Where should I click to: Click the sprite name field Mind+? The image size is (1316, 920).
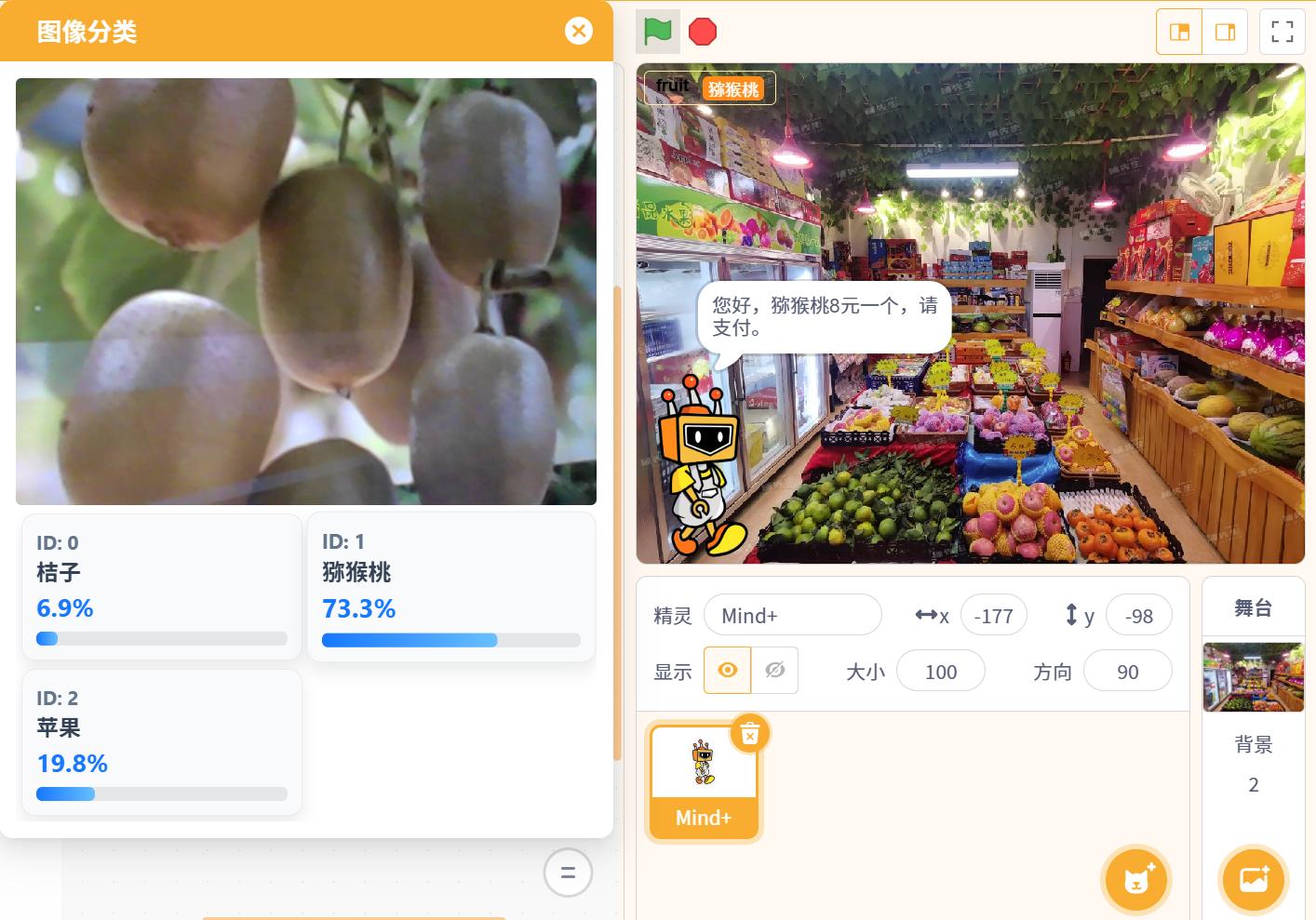pyautogui.click(x=792, y=616)
